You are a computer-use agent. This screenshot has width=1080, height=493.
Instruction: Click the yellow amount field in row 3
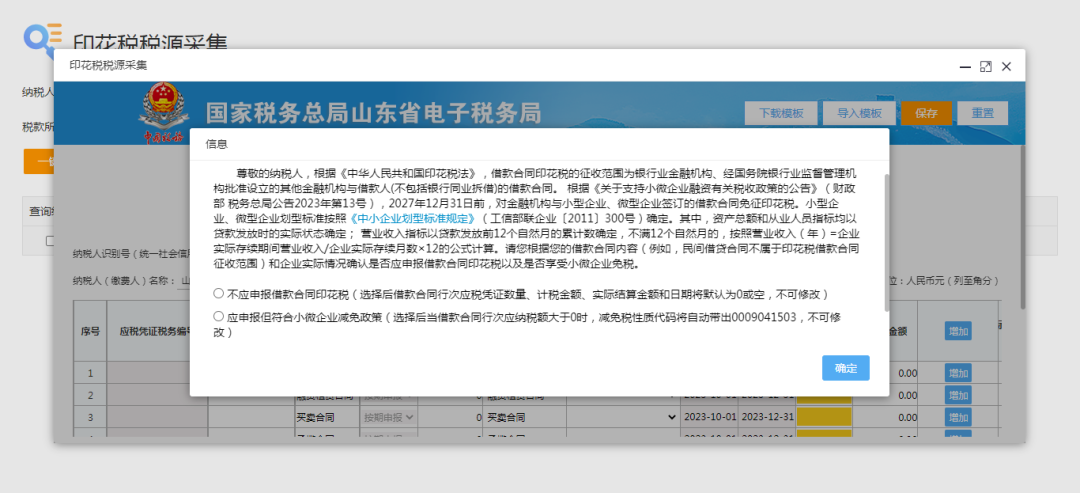coord(824,417)
